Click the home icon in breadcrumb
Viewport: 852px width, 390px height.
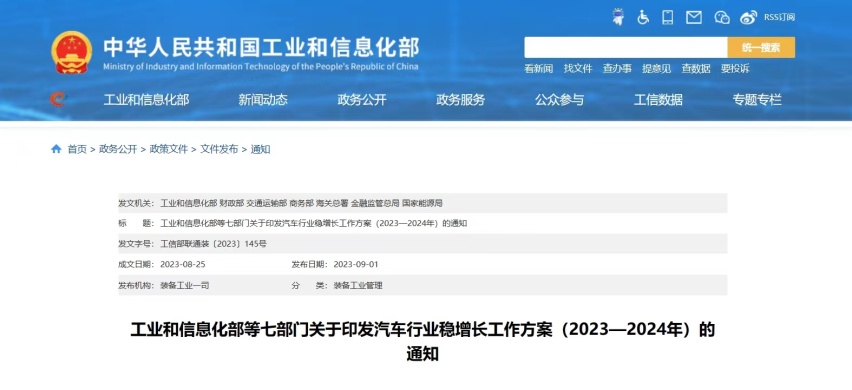pyautogui.click(x=56, y=149)
